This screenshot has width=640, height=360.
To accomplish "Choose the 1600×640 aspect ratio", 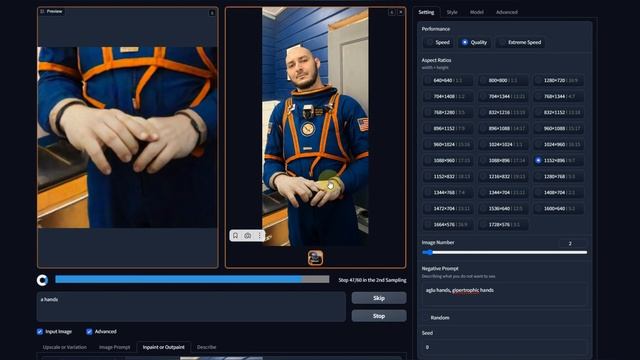I will point(558,209).
